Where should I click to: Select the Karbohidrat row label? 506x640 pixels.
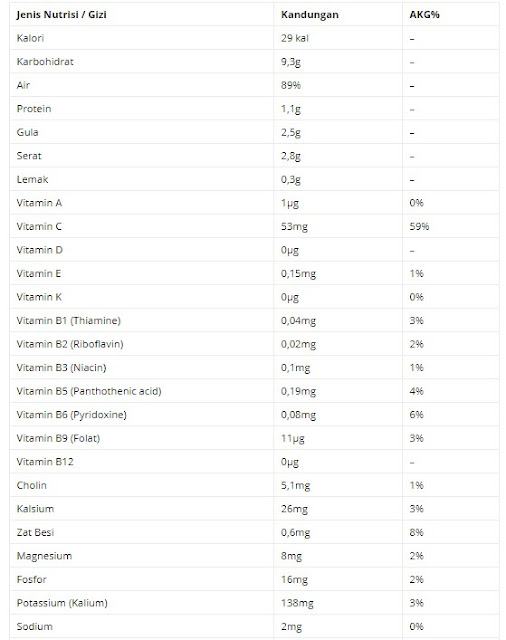[x=45, y=62]
